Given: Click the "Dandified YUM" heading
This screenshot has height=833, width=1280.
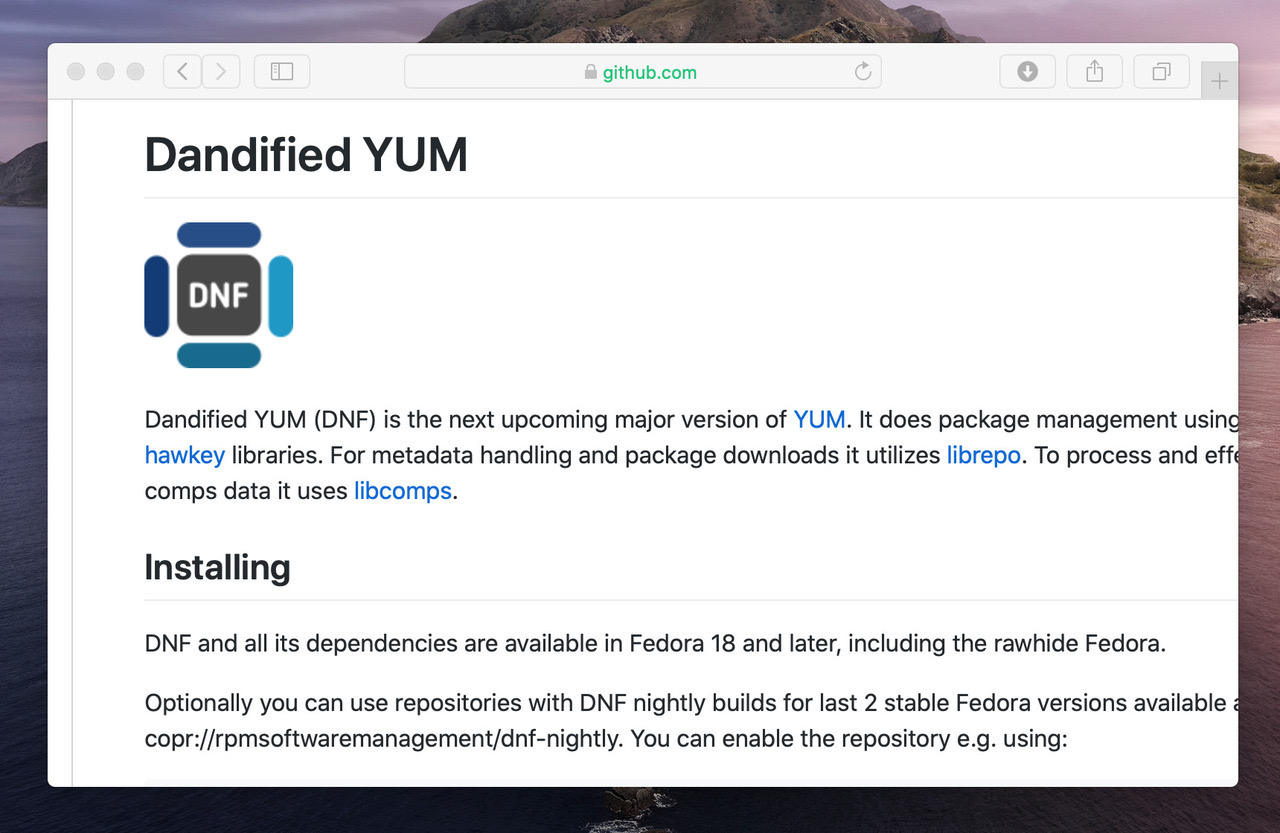Looking at the screenshot, I should click(306, 155).
